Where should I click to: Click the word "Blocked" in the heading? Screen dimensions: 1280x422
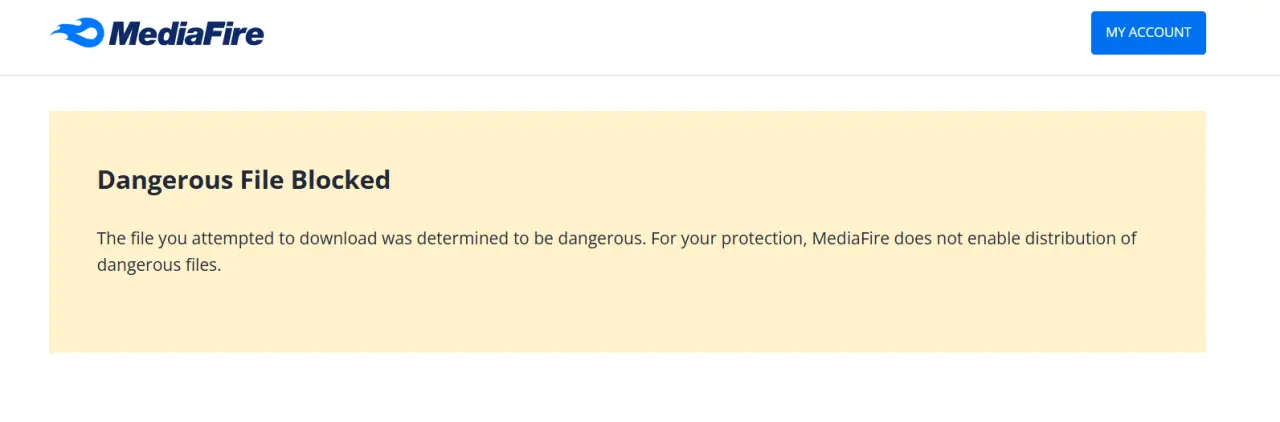coord(340,180)
